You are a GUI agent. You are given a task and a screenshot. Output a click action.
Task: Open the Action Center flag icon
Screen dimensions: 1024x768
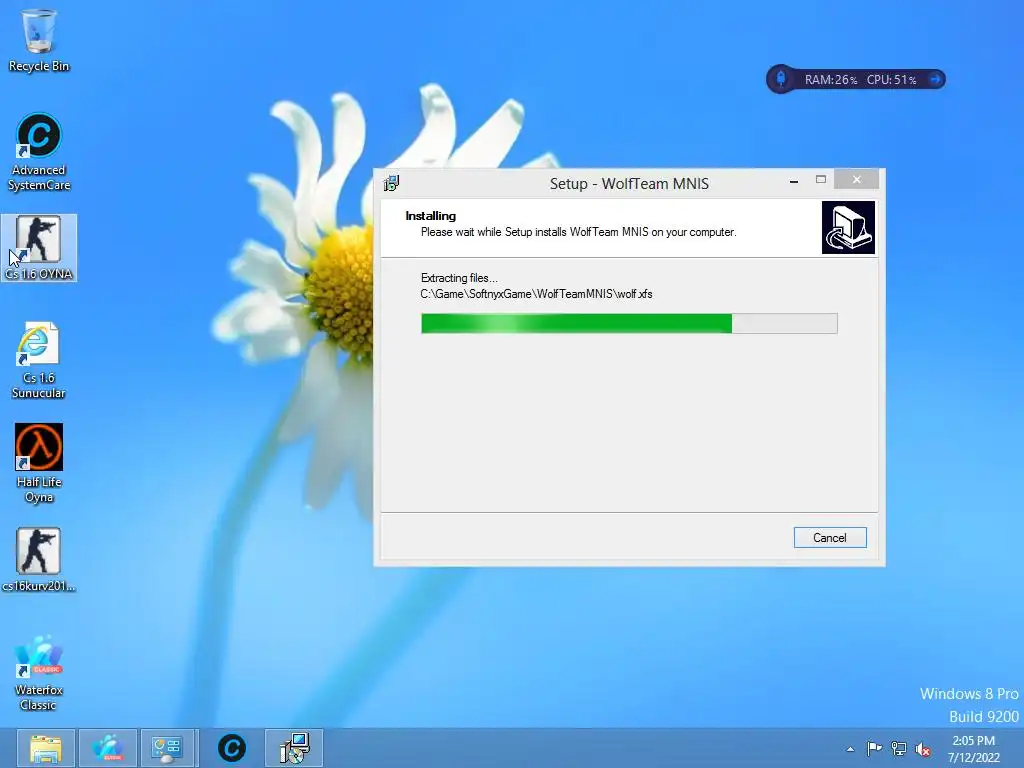coord(874,749)
